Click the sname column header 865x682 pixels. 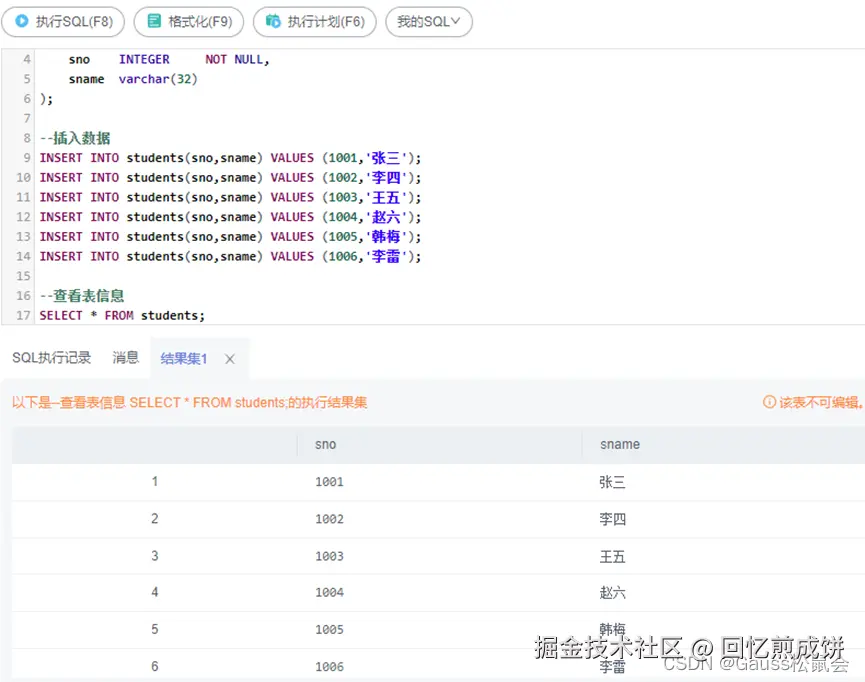coord(620,444)
